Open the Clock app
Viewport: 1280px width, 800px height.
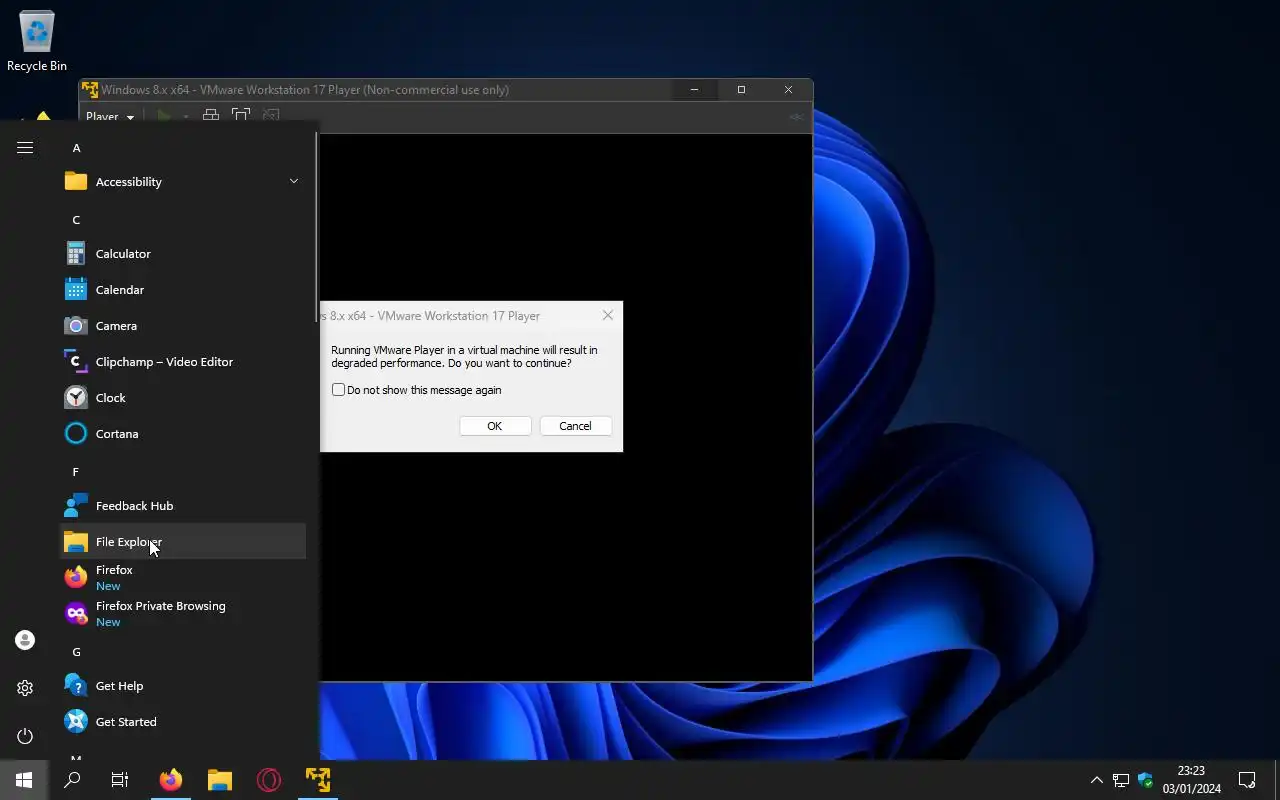click(x=183, y=398)
